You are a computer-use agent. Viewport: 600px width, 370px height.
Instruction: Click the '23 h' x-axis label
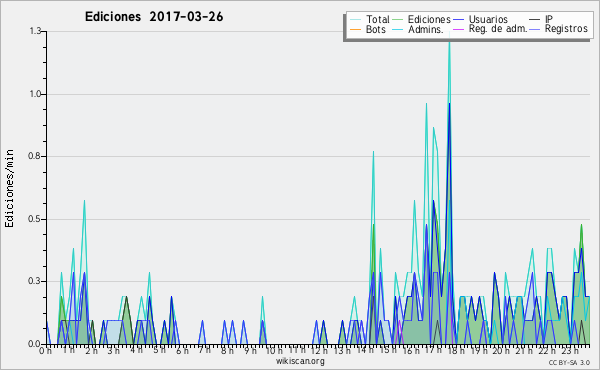click(570, 351)
